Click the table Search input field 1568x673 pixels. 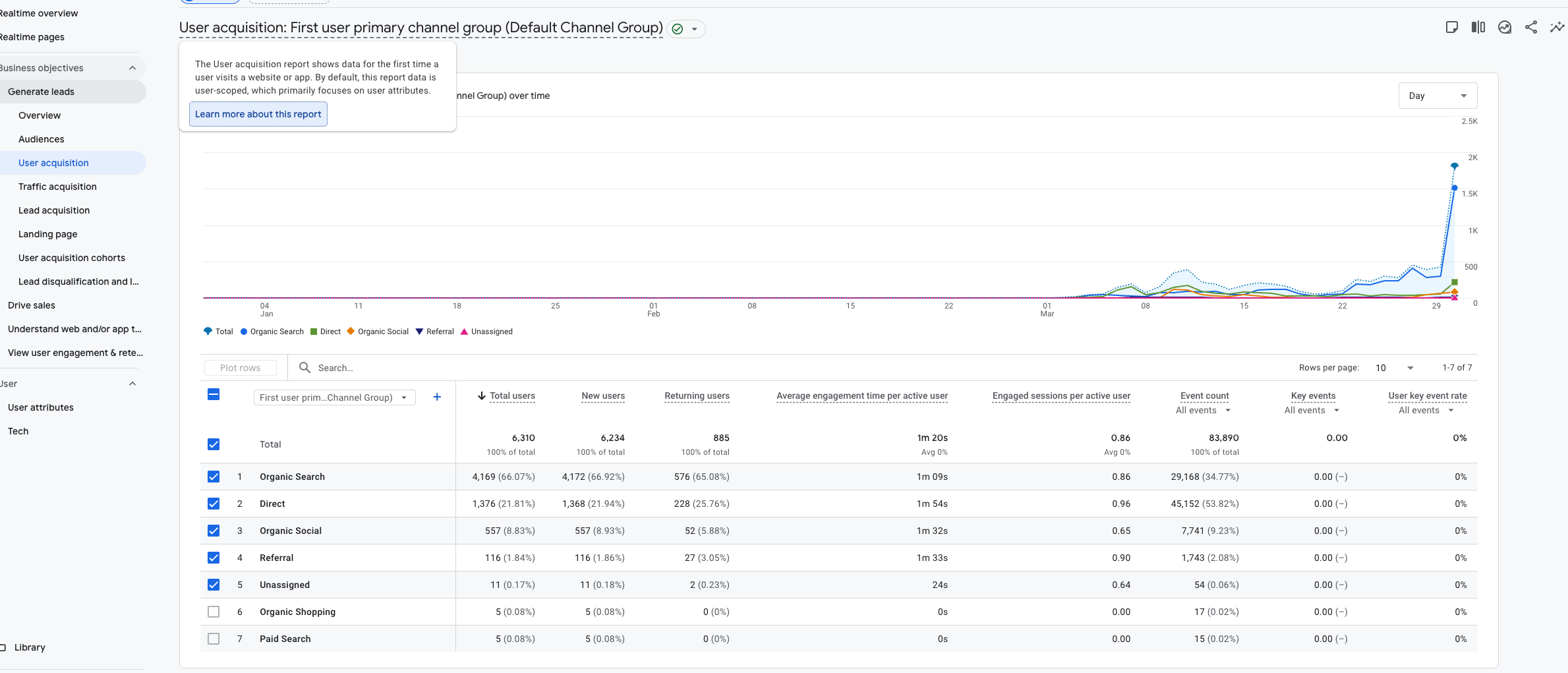[x=461, y=368]
